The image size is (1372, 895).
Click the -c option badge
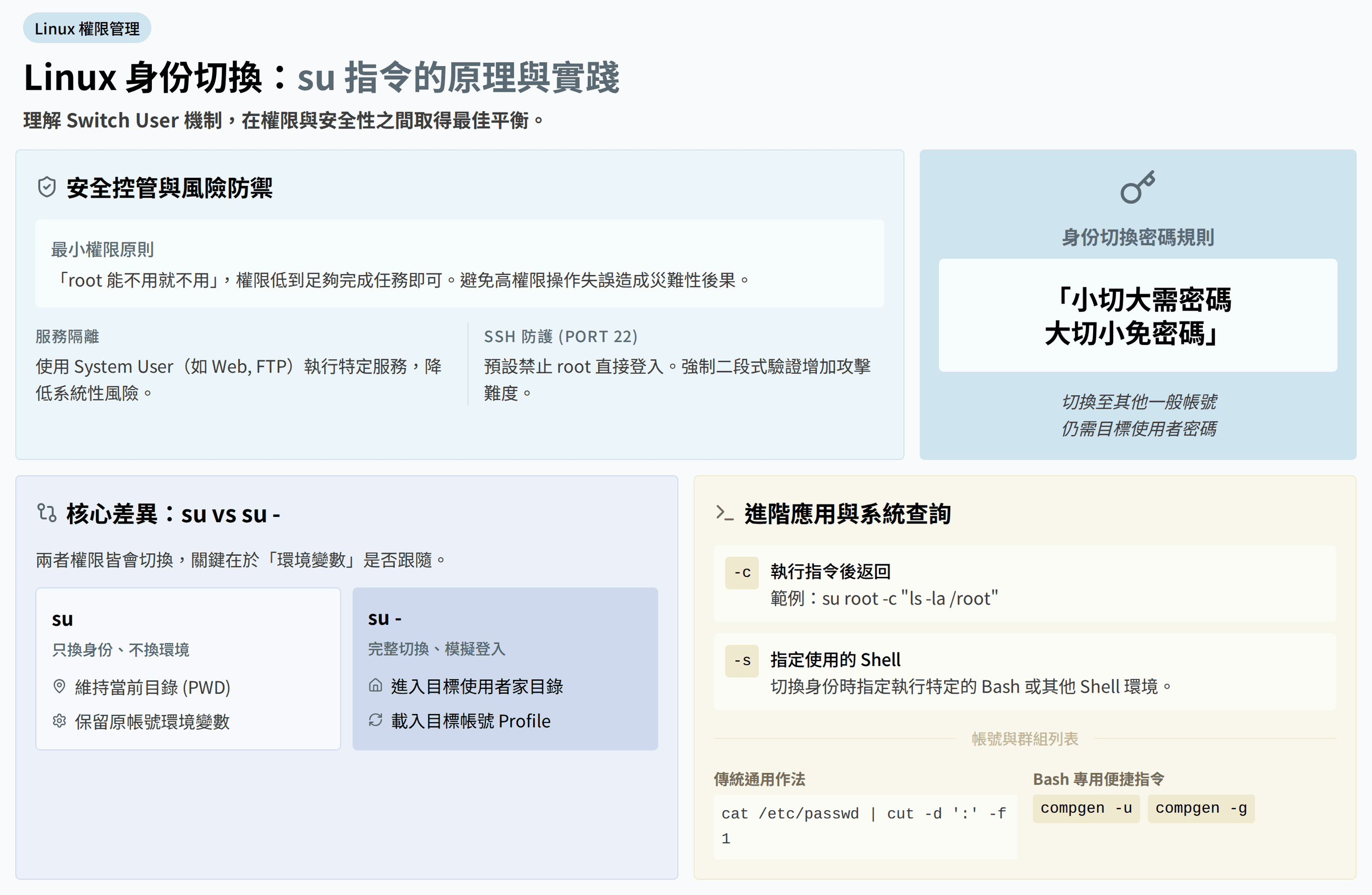(x=741, y=572)
